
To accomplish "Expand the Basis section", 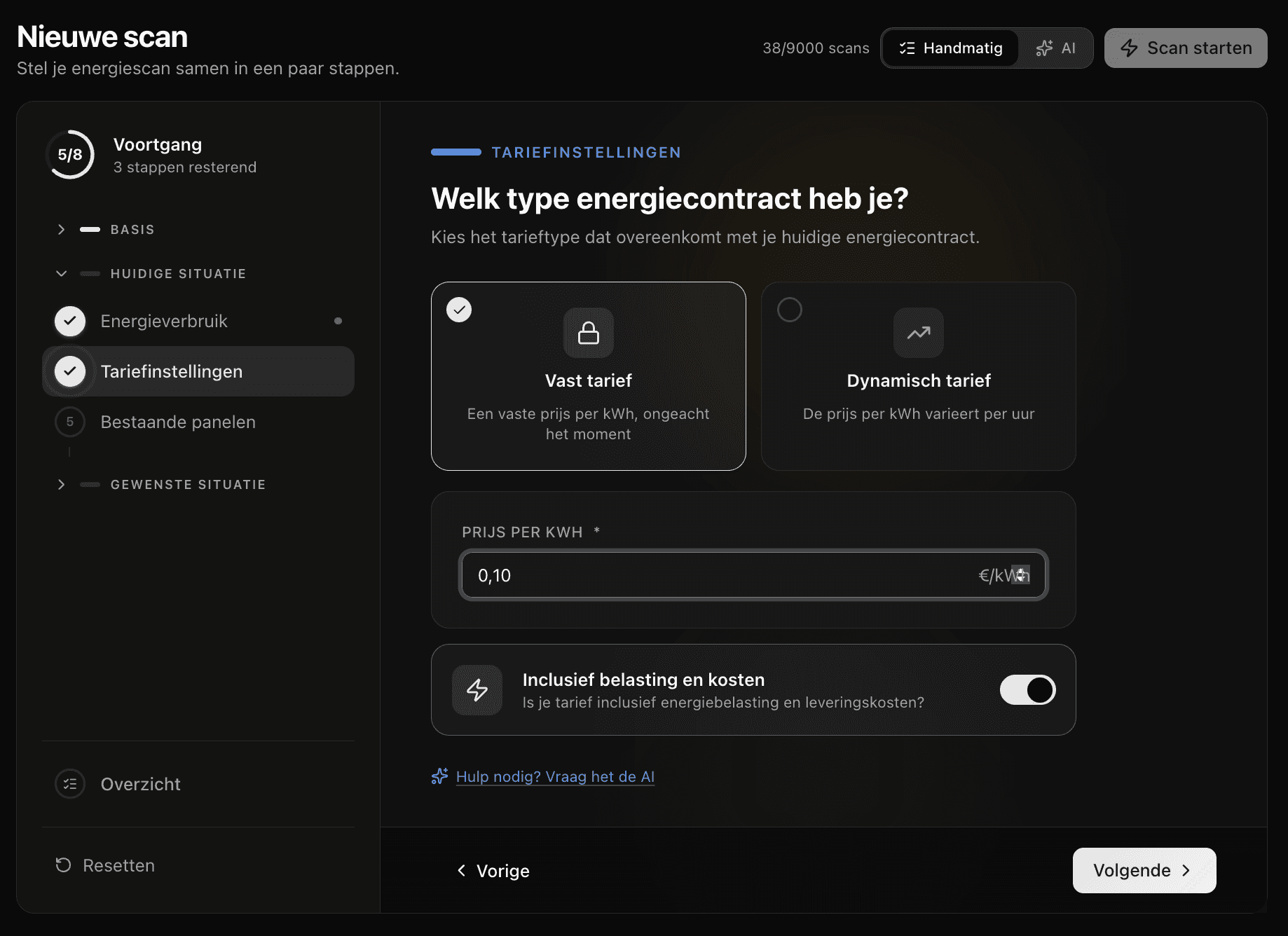I will (62, 230).
